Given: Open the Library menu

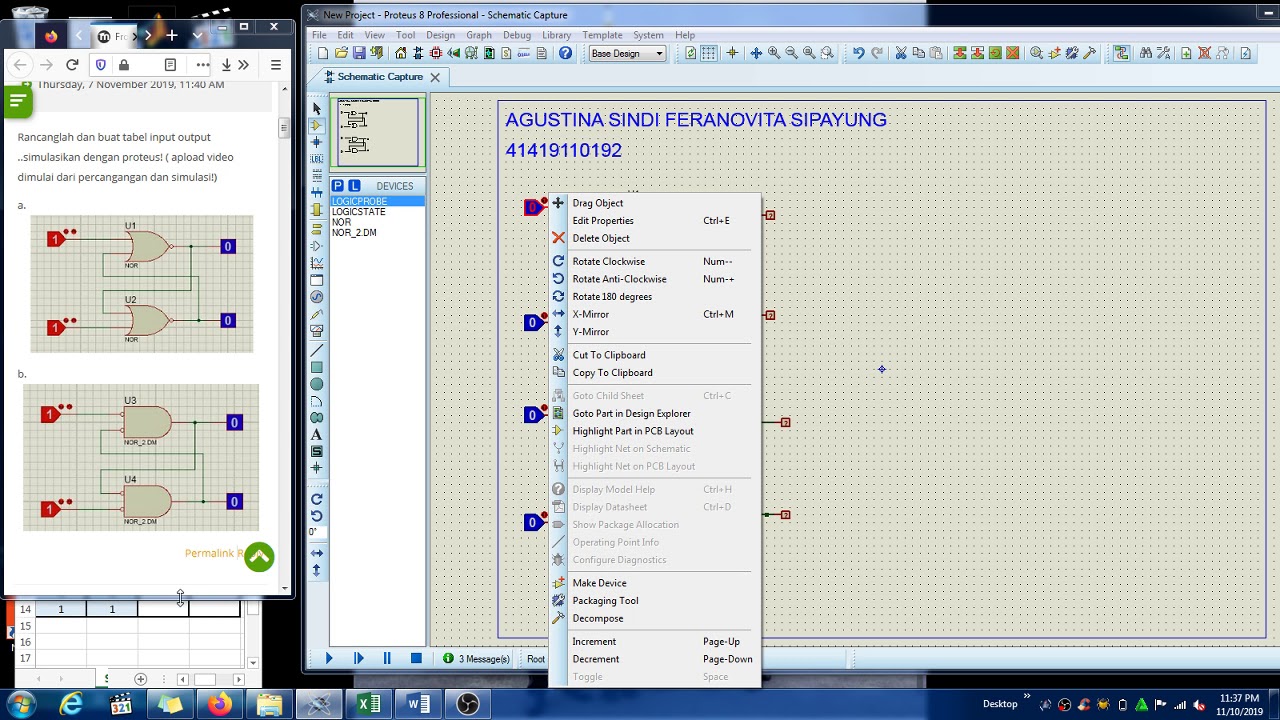Looking at the screenshot, I should pyautogui.click(x=556, y=35).
